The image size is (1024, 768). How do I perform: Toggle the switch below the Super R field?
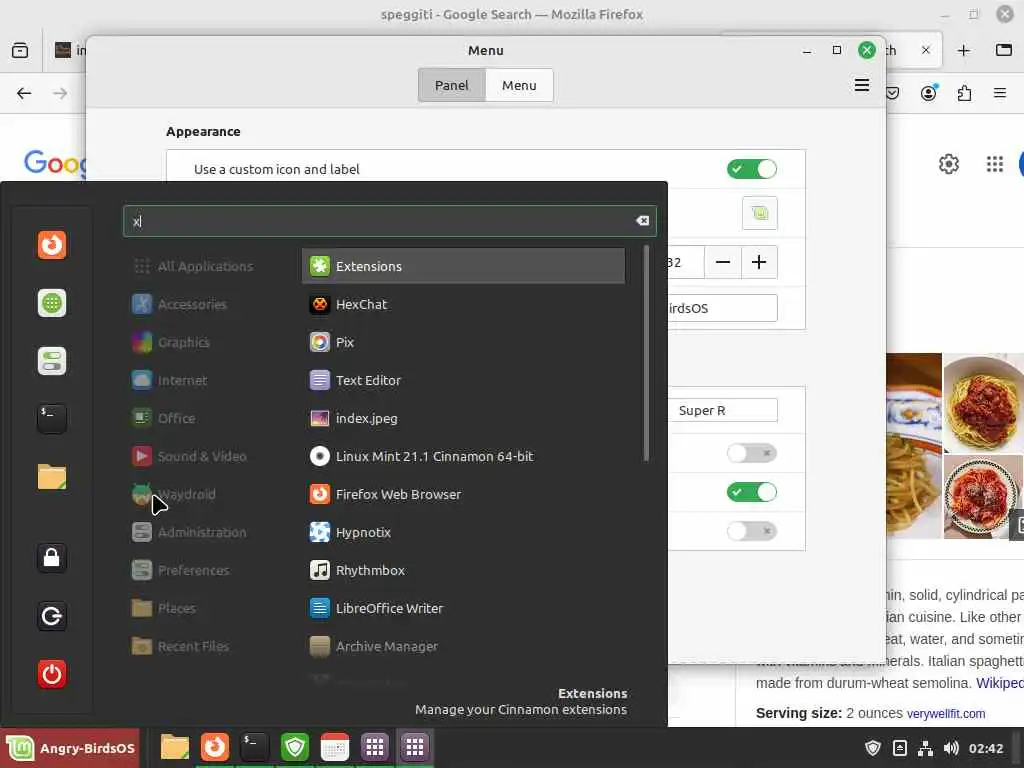(x=752, y=453)
